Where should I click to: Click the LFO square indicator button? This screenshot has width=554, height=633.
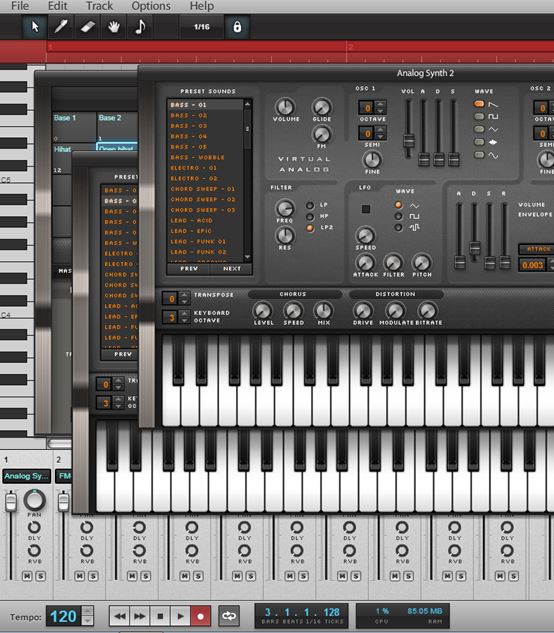coord(366,209)
